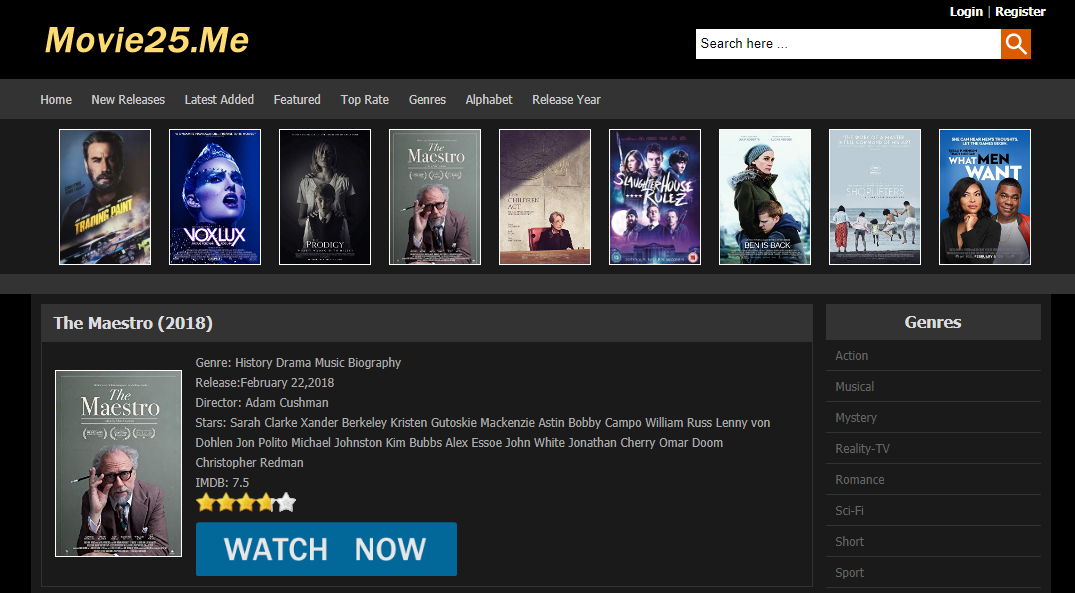The width and height of the screenshot is (1075, 593).
Task: Open New Releases navigation item
Action: [128, 99]
